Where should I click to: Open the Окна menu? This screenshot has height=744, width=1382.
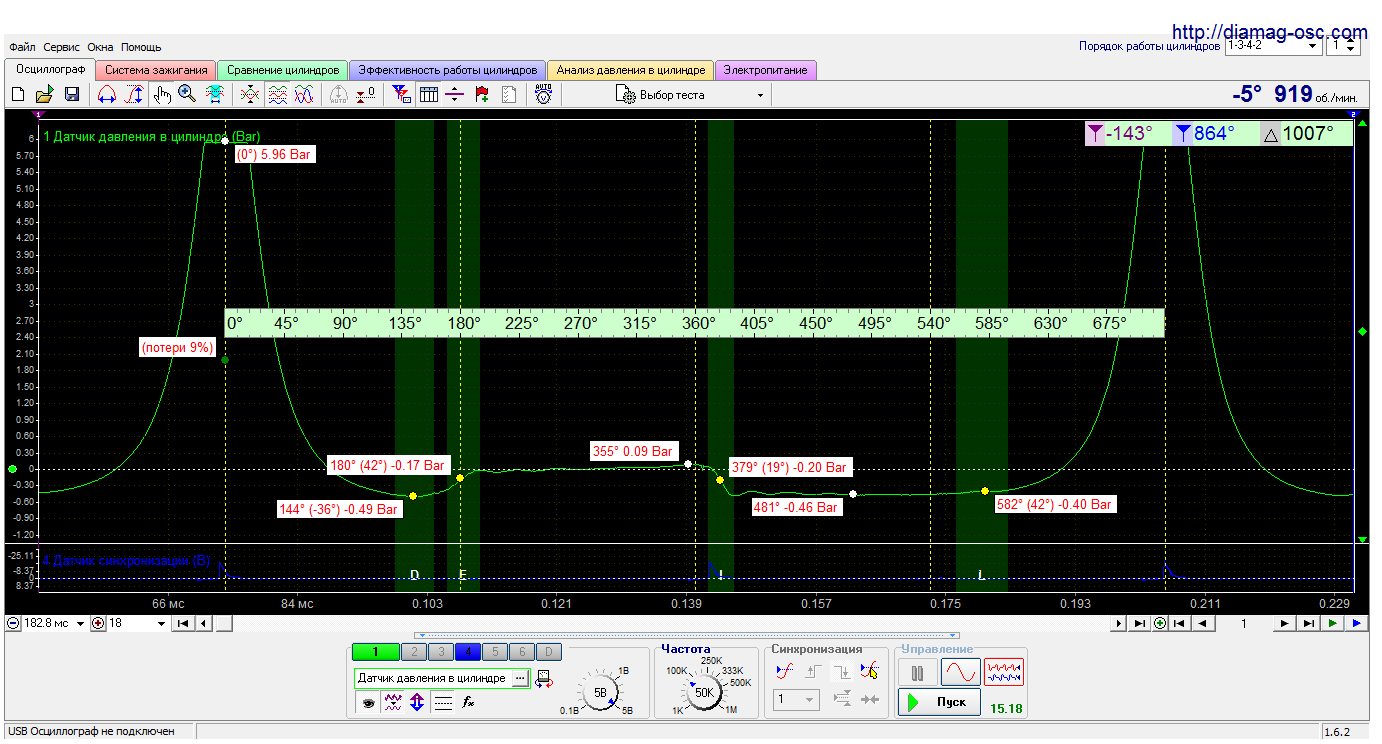pos(100,47)
